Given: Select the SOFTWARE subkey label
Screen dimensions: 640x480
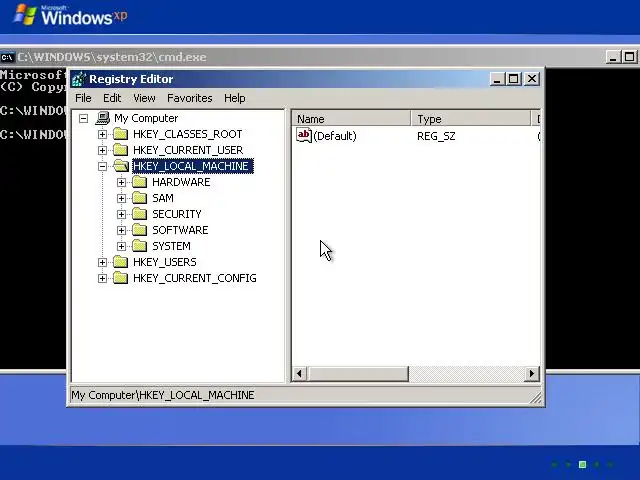Looking at the screenshot, I should pos(180,230).
